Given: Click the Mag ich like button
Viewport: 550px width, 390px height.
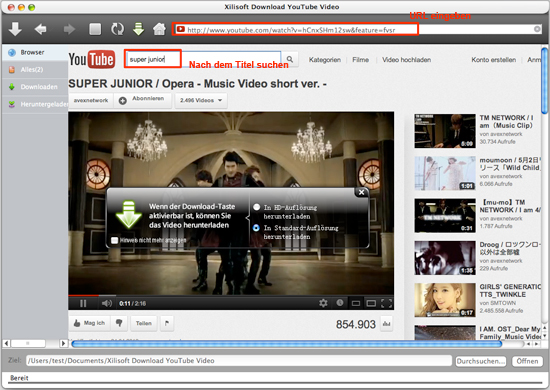Looking at the screenshot, I should pyautogui.click(x=89, y=323).
